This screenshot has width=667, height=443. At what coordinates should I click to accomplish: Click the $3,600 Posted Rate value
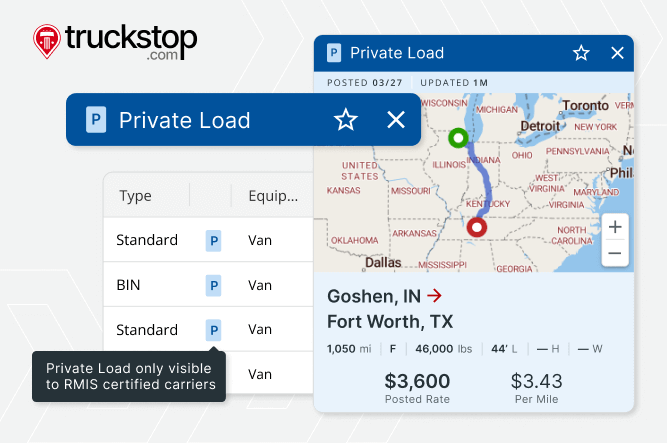[x=416, y=381]
